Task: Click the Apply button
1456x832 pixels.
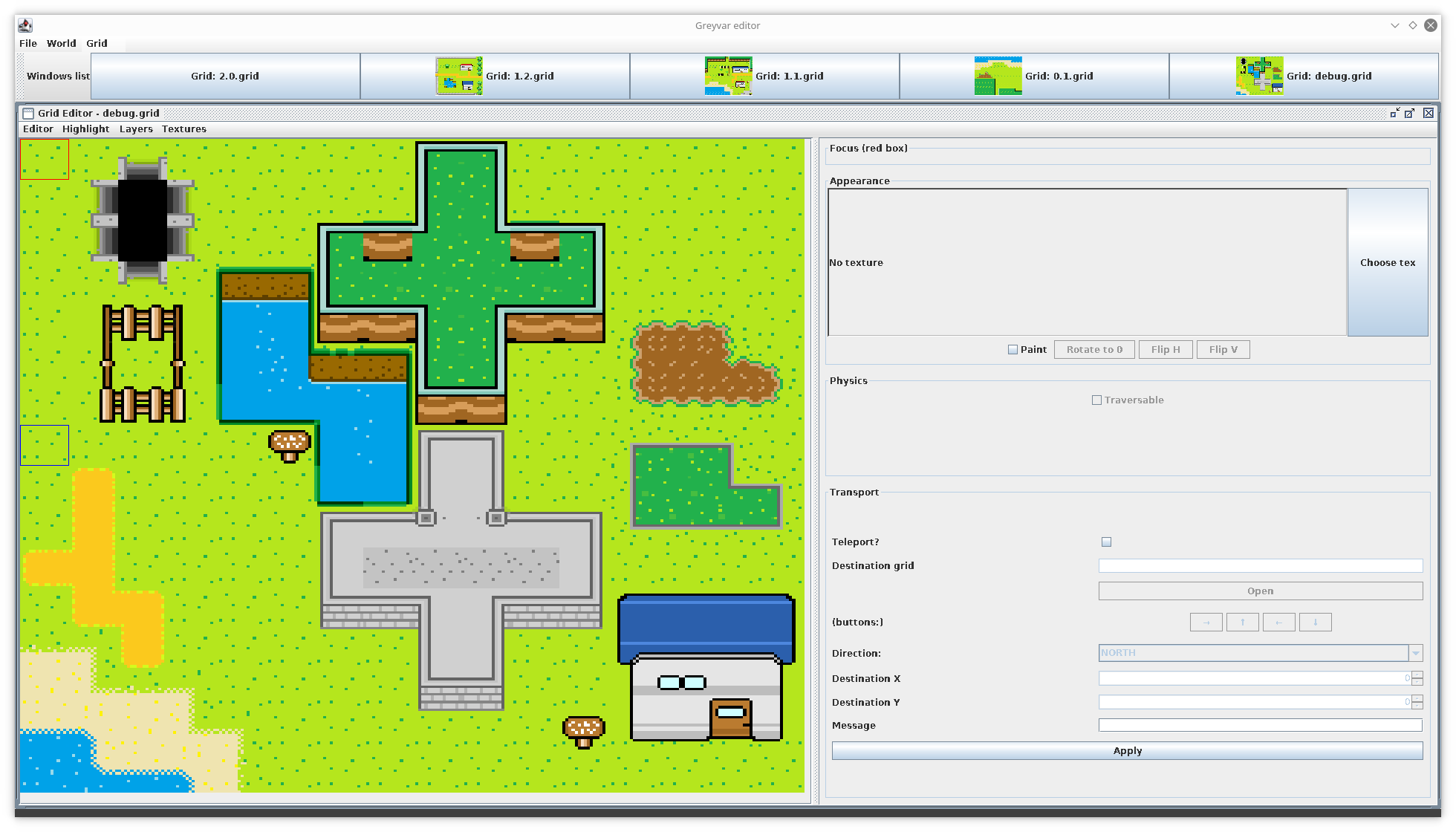Action: 1127,750
